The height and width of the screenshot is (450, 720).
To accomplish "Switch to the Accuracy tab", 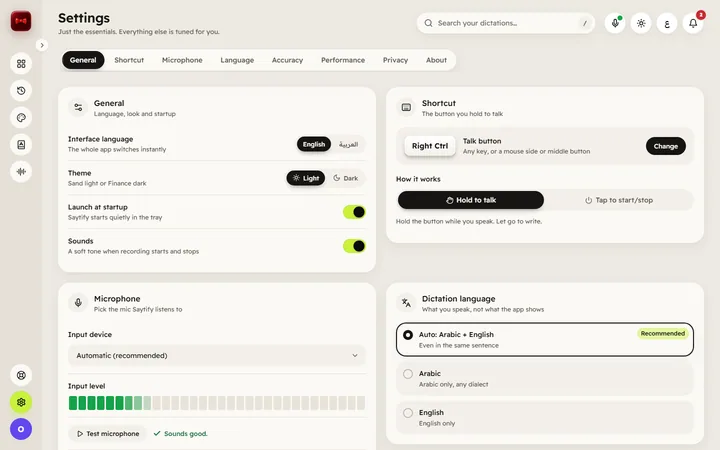I will [287, 60].
